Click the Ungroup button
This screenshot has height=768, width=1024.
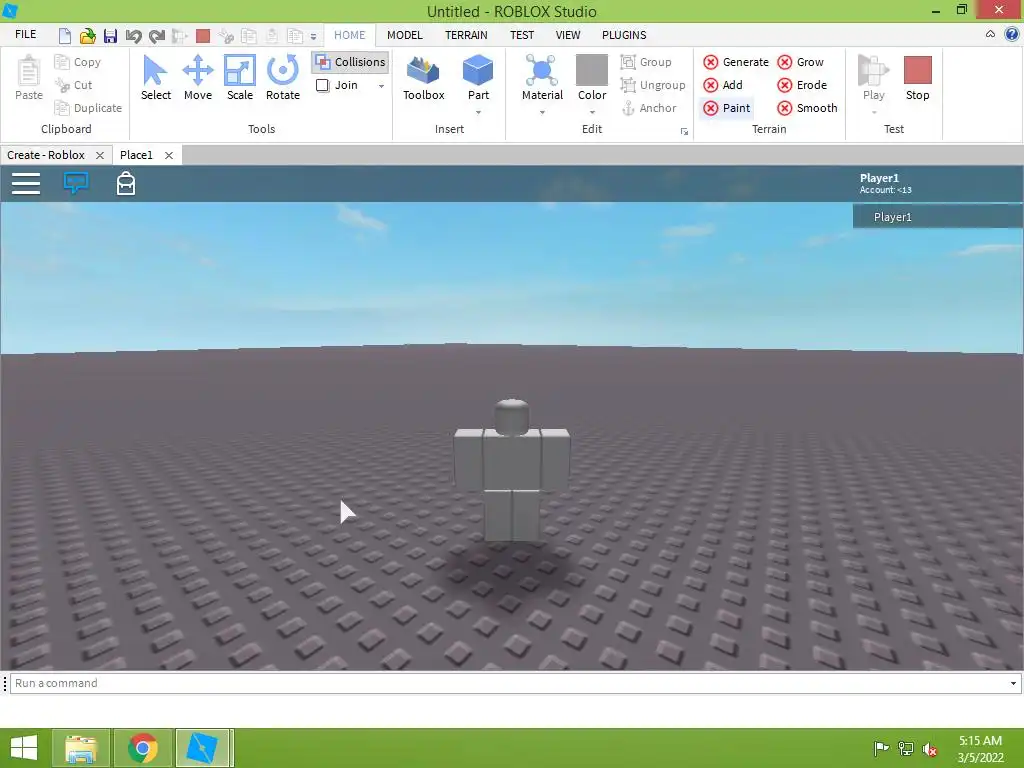point(652,85)
